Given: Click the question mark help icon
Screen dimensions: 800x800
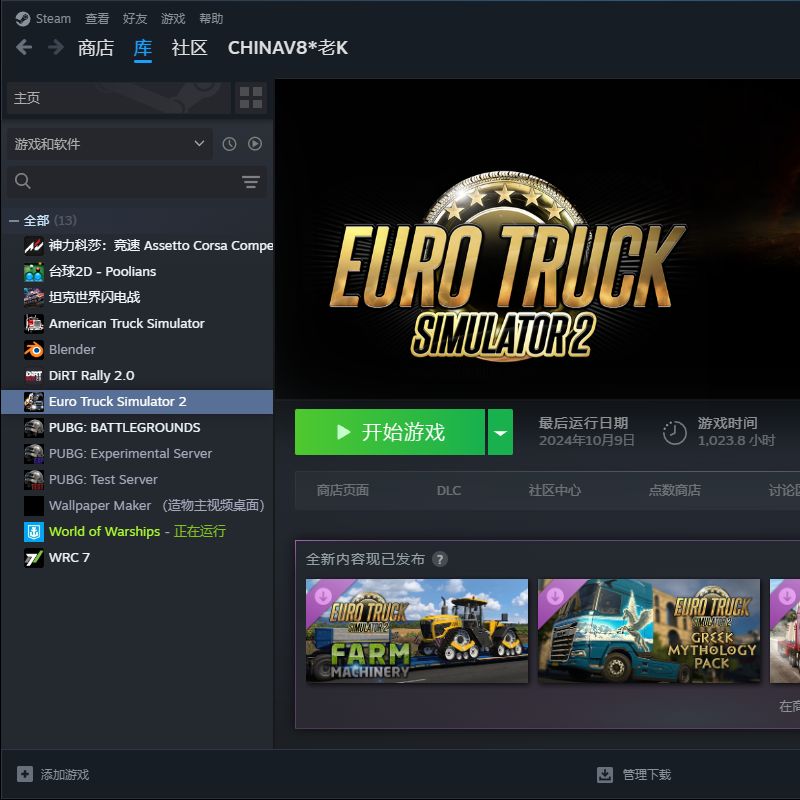Looking at the screenshot, I should 440,559.
